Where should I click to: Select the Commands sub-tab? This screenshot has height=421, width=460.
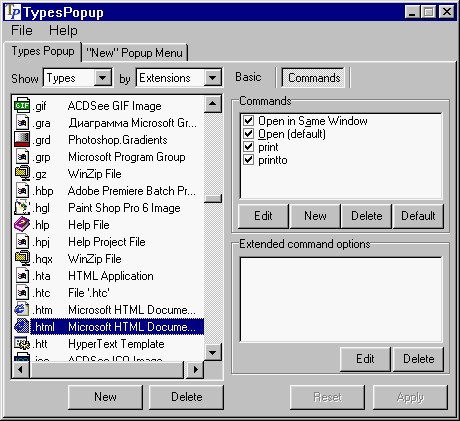click(x=314, y=78)
